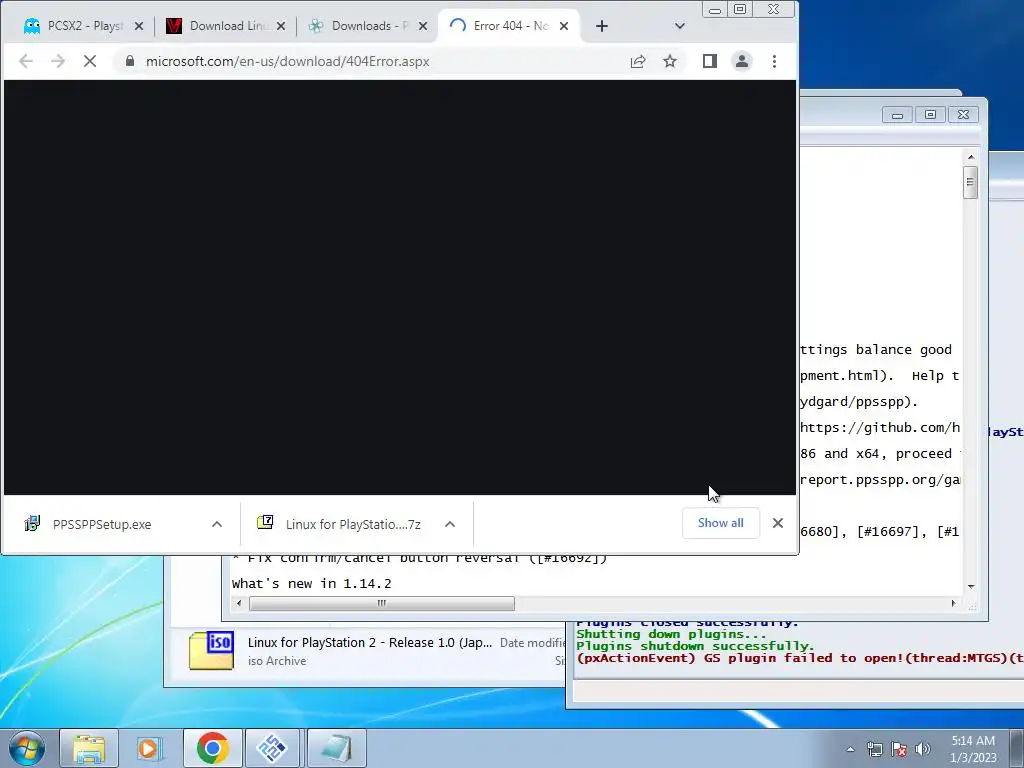Image resolution: width=1024 pixels, height=768 pixels.
Task: Switch to the Downloads browser tab
Action: point(369,26)
